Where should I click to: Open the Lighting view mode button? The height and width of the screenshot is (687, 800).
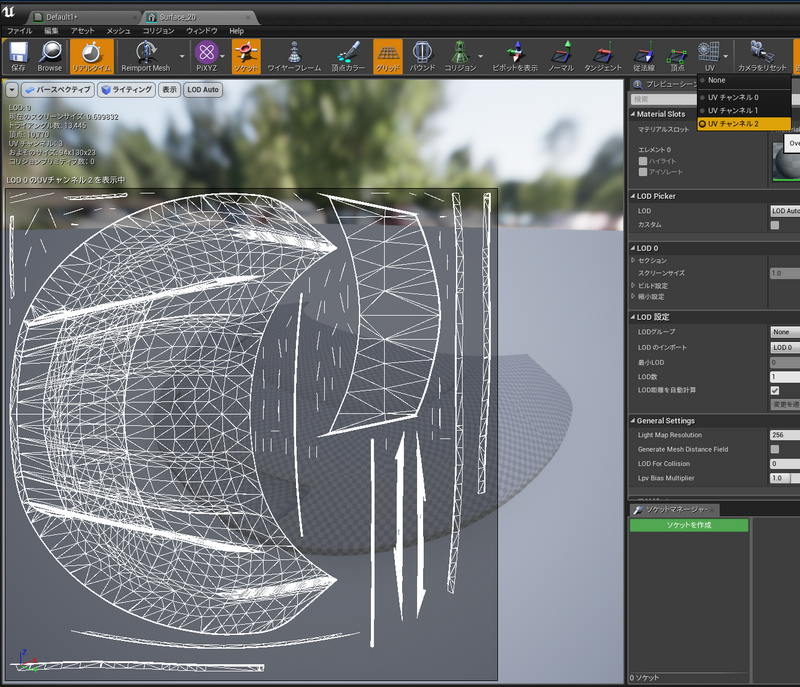pos(127,90)
